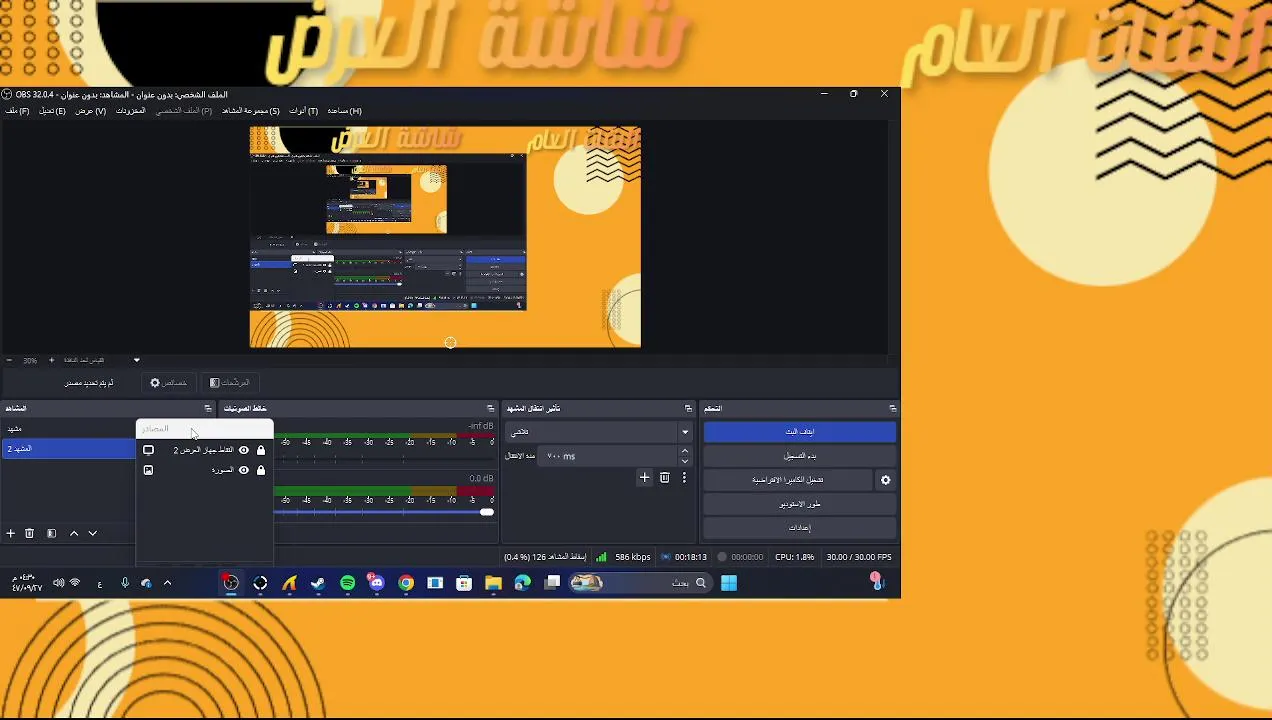This screenshot has width=1272, height=720.
Task: Unlock display capture 2 source lock
Action: (261, 450)
